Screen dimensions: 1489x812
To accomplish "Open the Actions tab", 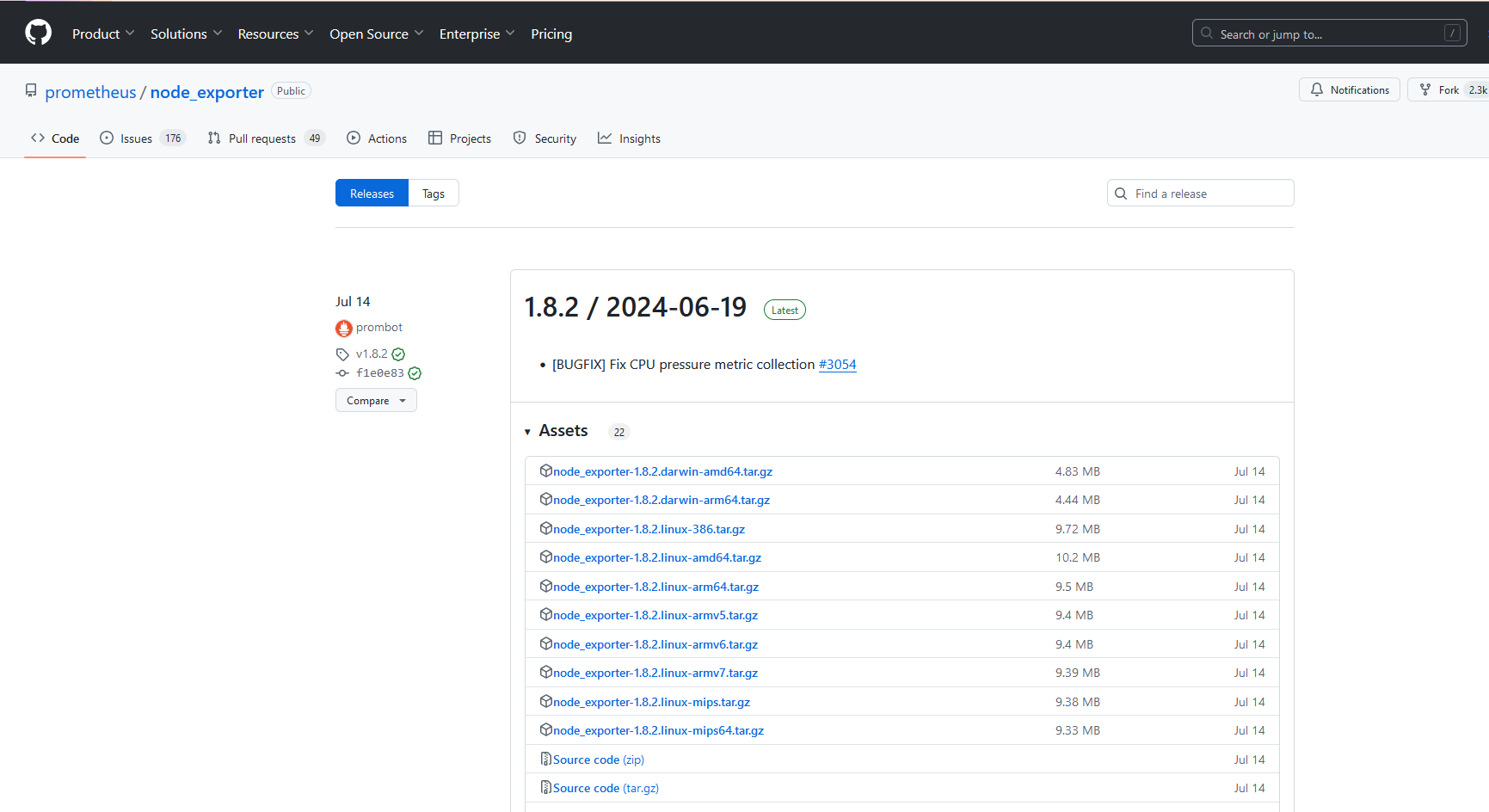I will tap(377, 138).
